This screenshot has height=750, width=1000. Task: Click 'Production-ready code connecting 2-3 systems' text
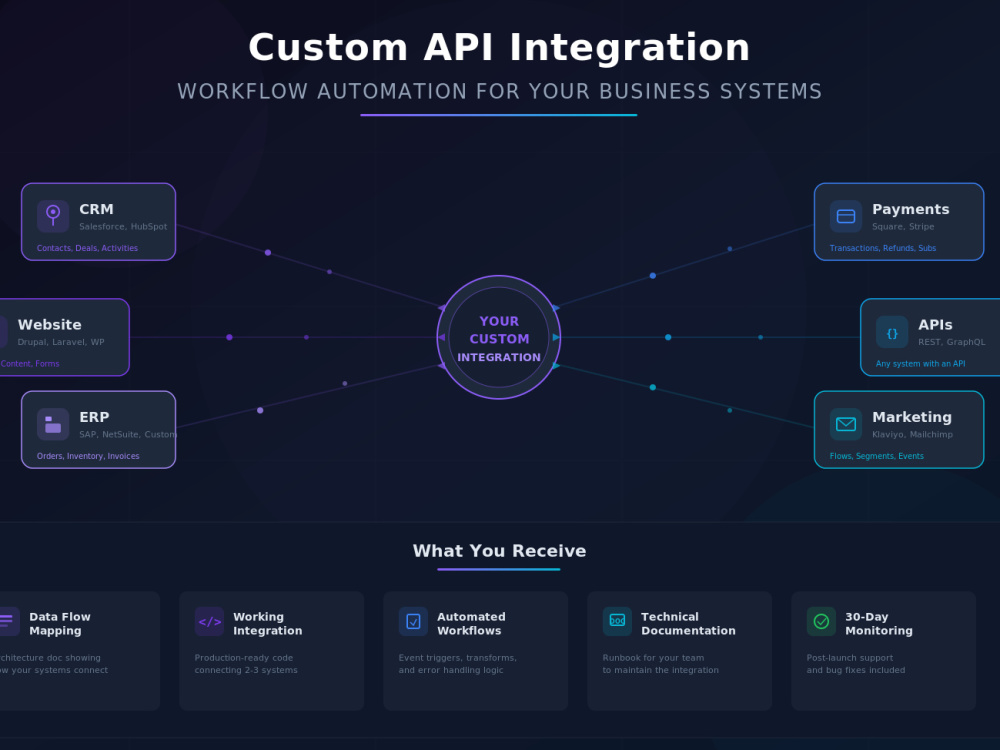246,664
